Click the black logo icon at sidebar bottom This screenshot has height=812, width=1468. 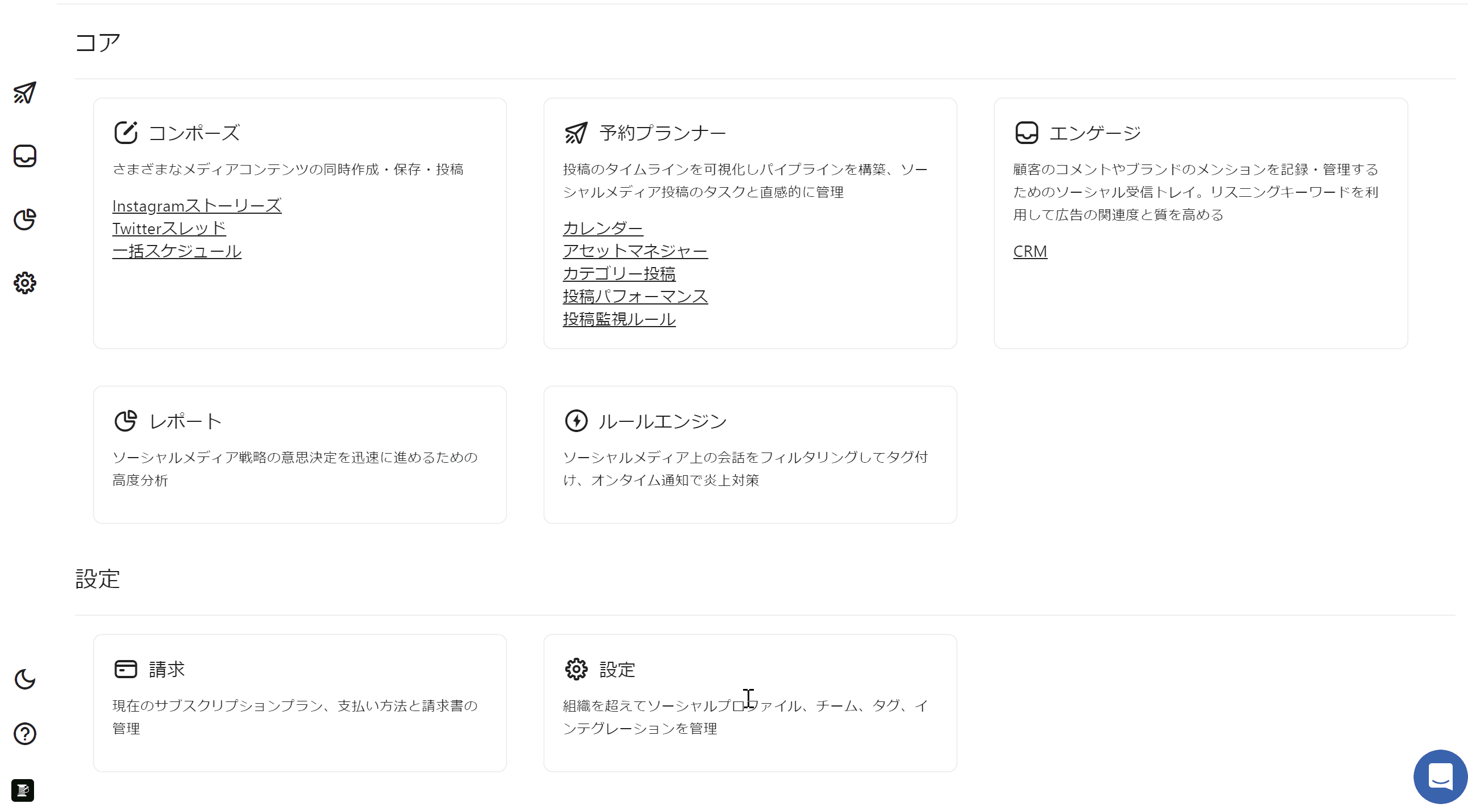[x=23, y=790]
